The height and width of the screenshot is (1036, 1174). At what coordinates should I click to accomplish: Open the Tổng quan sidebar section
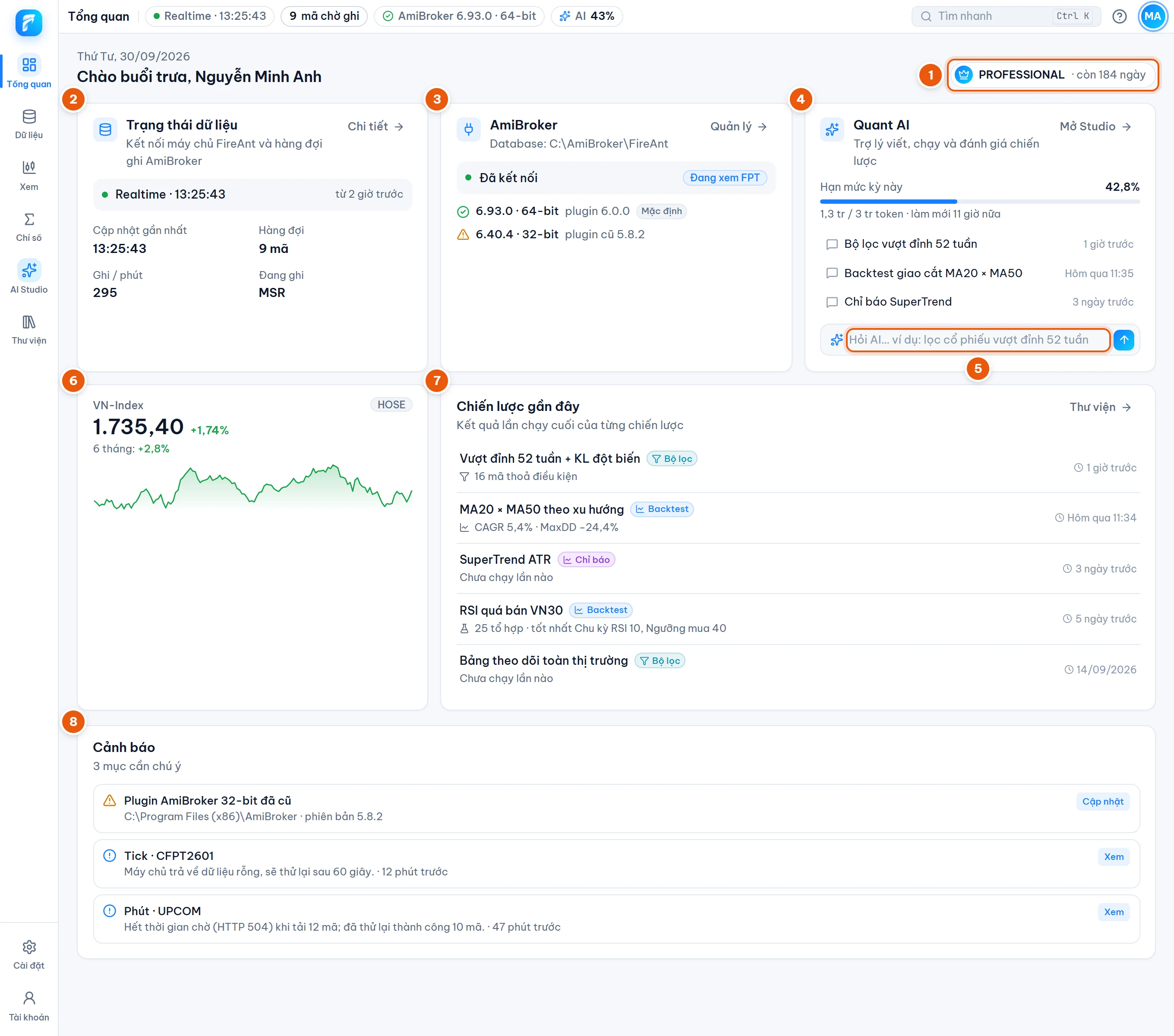pyautogui.click(x=29, y=71)
